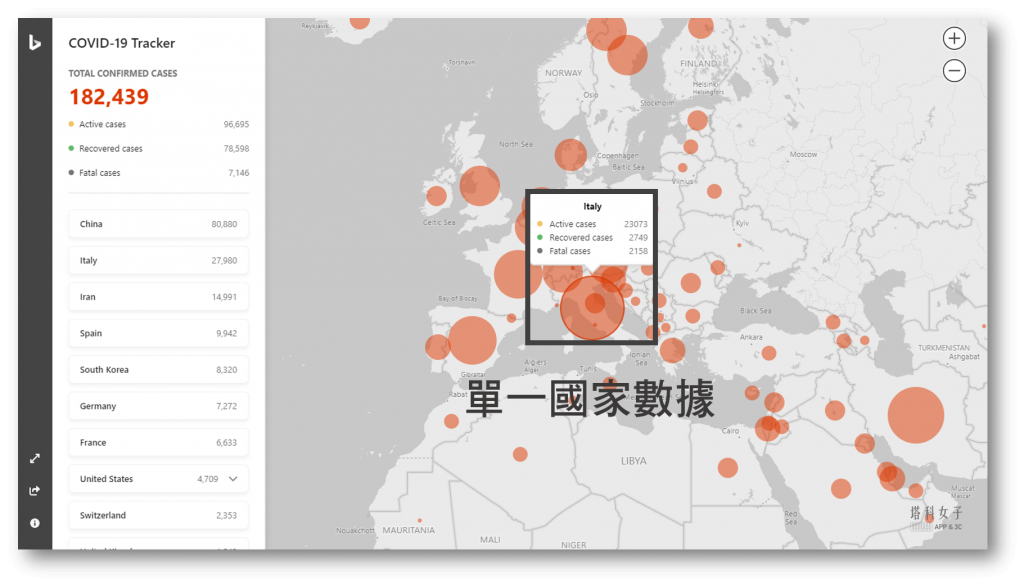Click the COVID-19 Tracker title

[x=121, y=43]
